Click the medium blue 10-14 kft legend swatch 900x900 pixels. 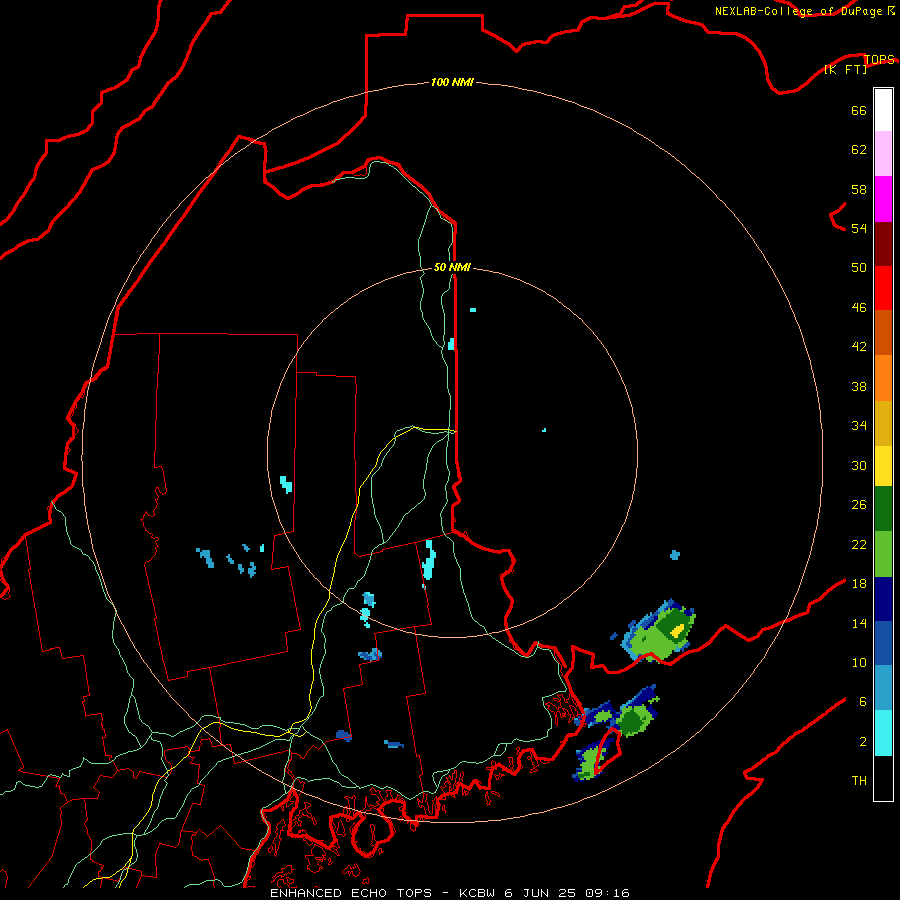pyautogui.click(x=883, y=643)
